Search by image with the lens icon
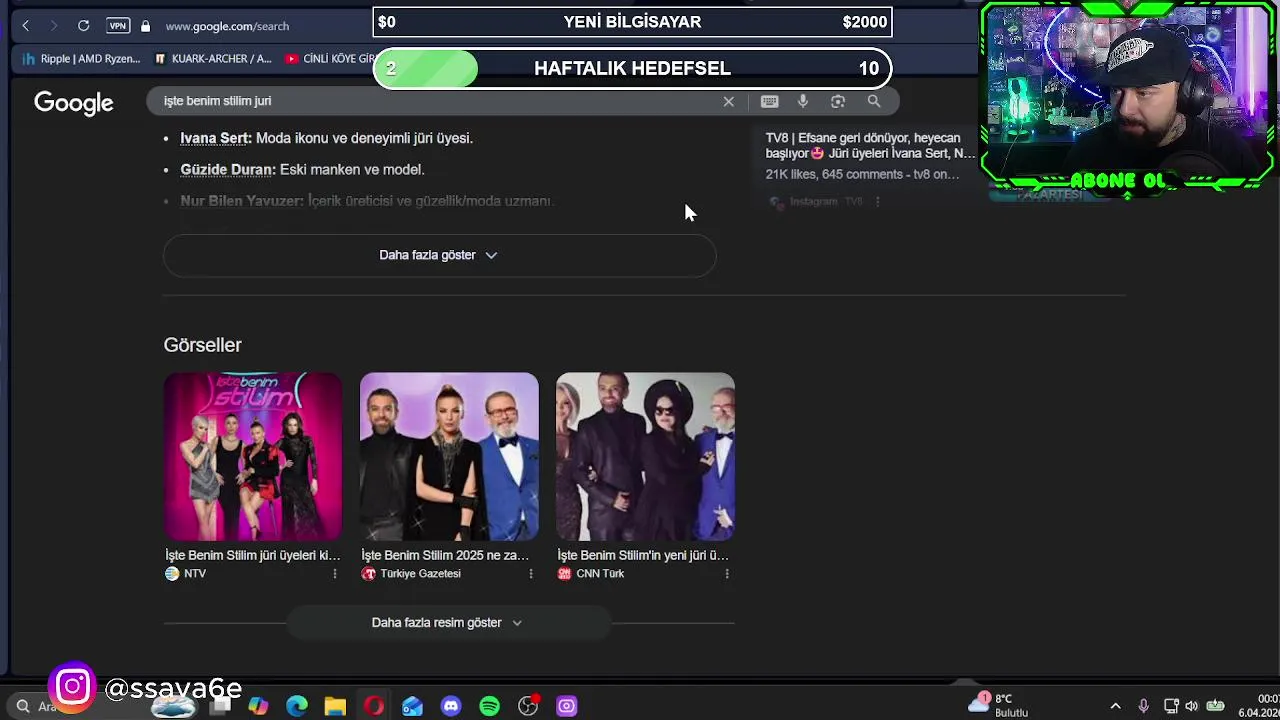Viewport: 1280px width, 720px height. point(838,101)
